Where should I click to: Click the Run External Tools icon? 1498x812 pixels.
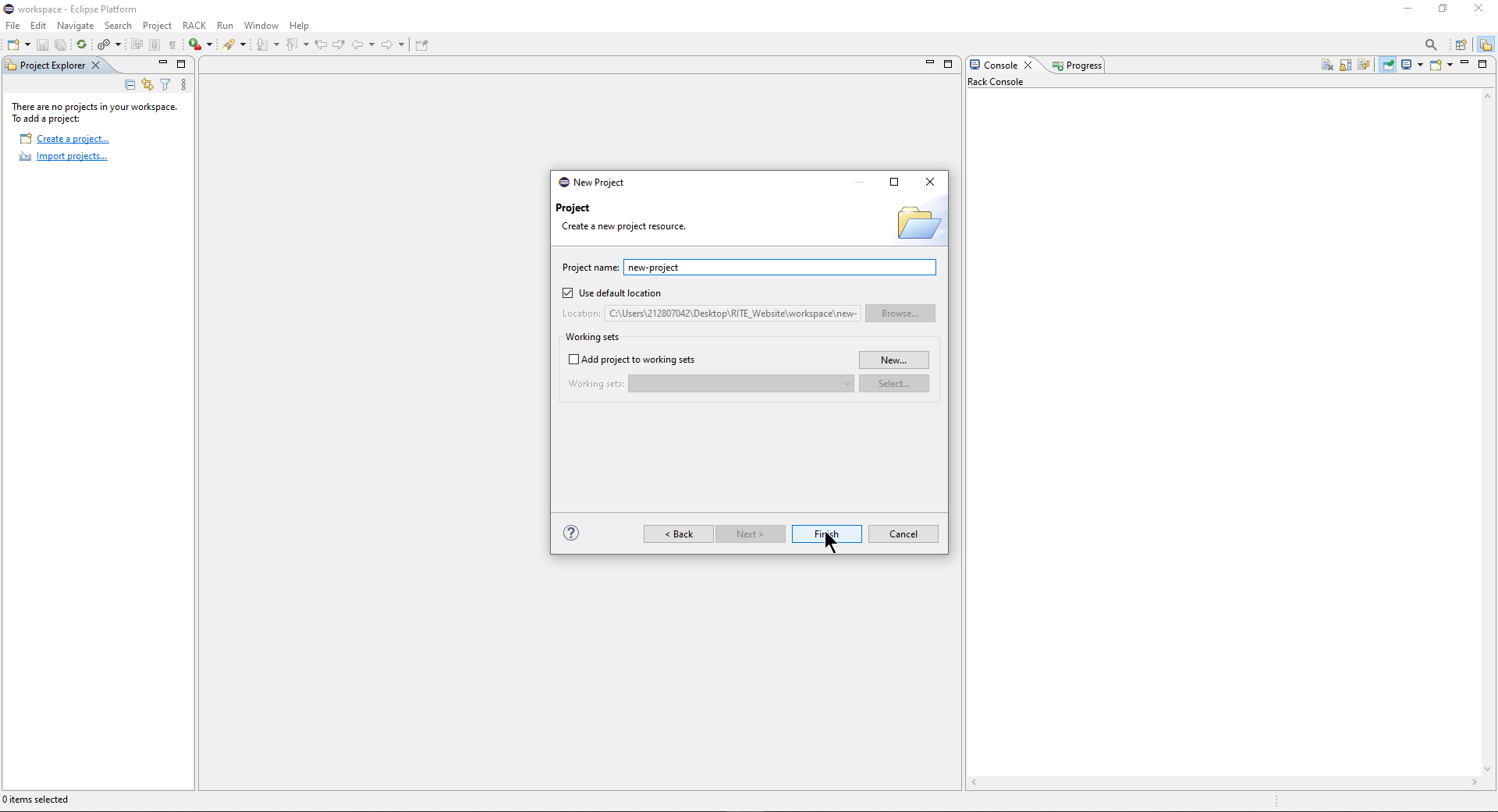pos(195,44)
